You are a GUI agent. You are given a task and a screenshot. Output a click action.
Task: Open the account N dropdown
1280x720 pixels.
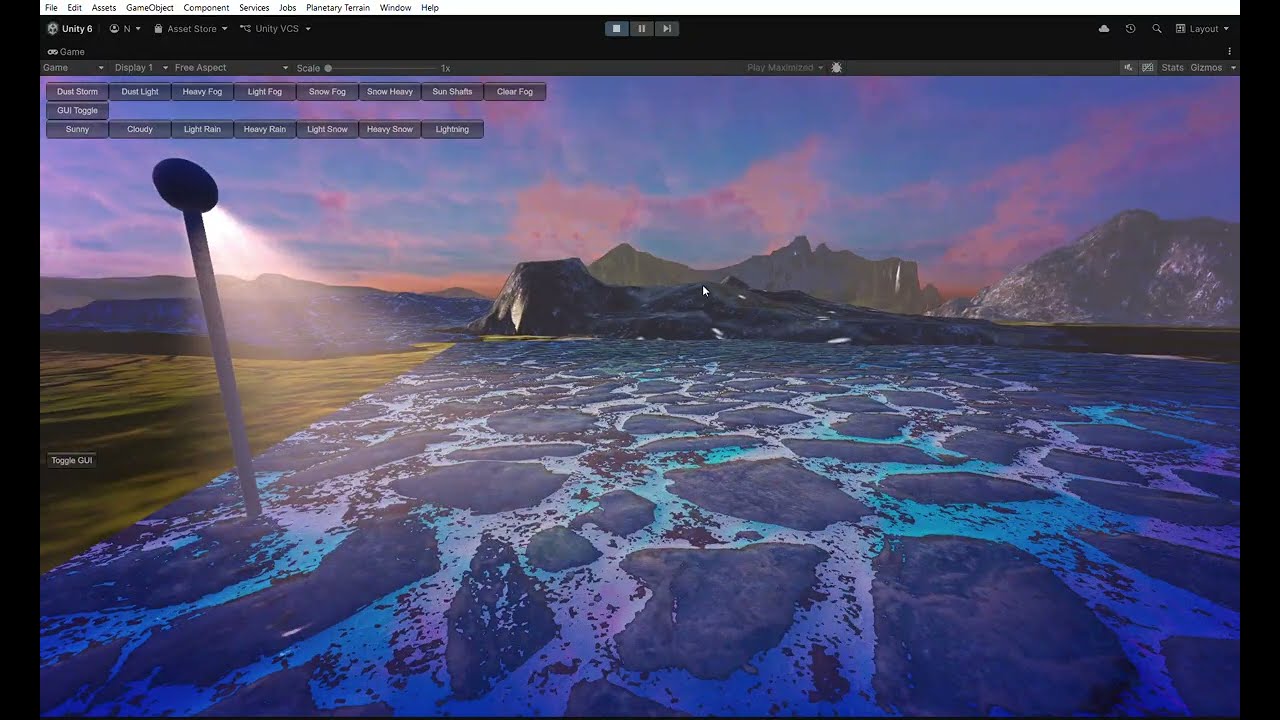125,29
